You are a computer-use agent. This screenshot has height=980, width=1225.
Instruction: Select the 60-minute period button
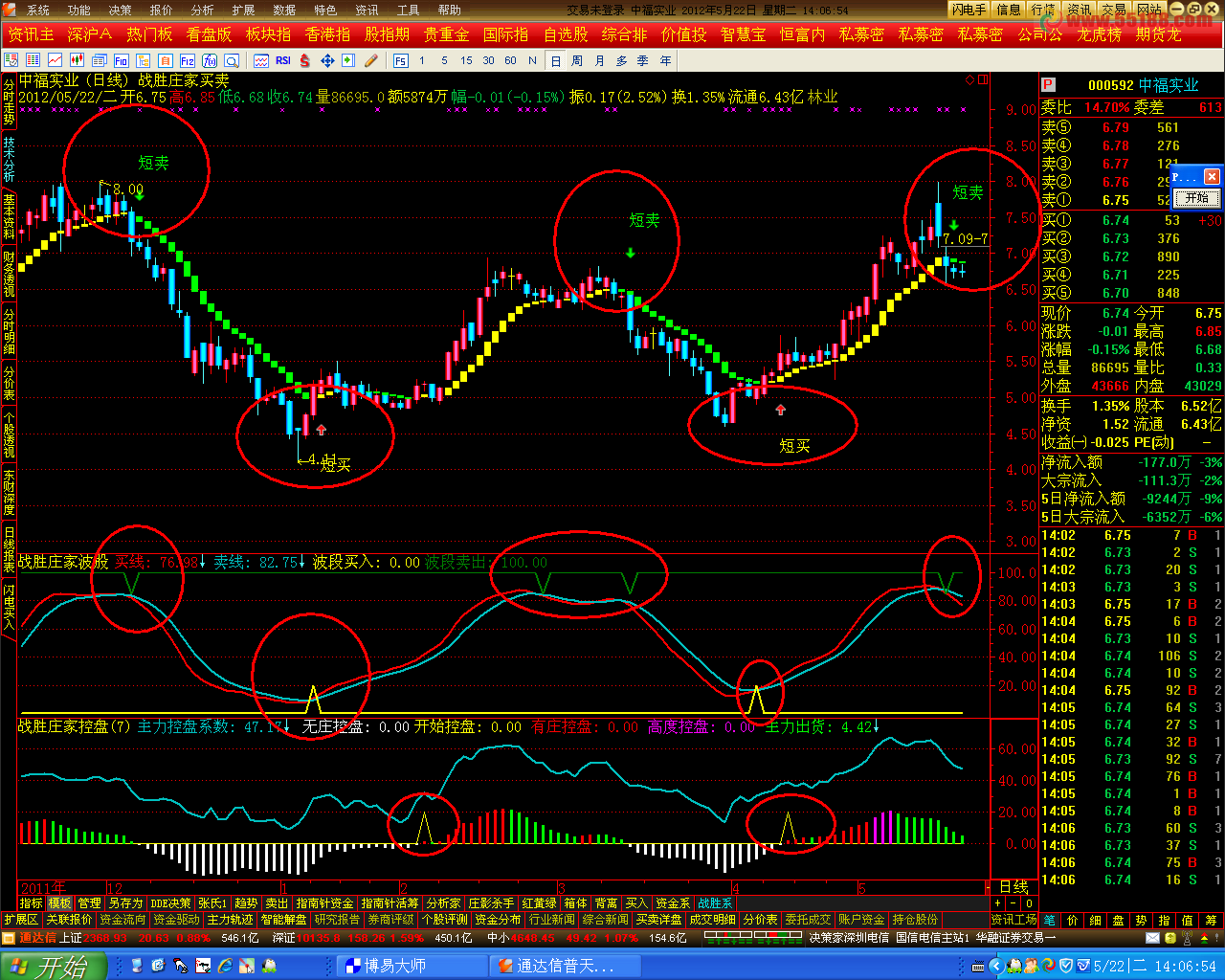510,60
